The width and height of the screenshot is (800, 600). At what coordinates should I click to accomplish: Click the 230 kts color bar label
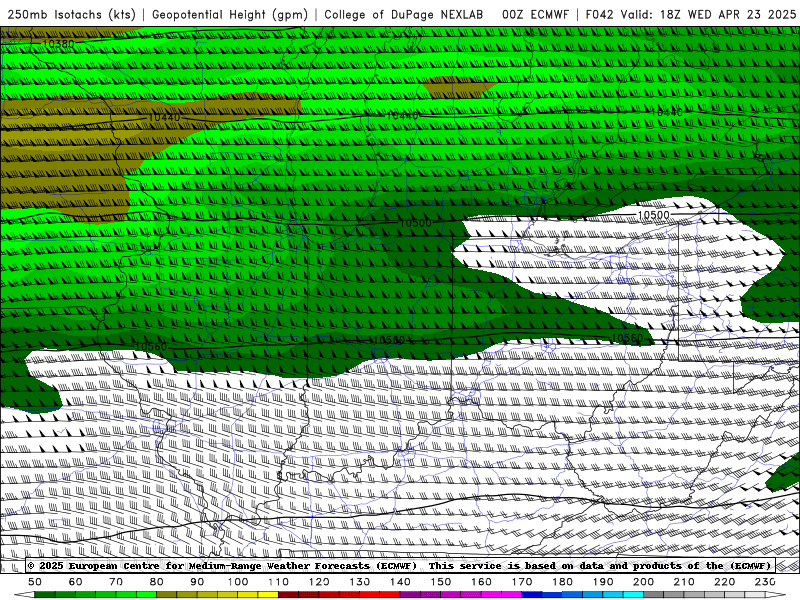point(766,582)
